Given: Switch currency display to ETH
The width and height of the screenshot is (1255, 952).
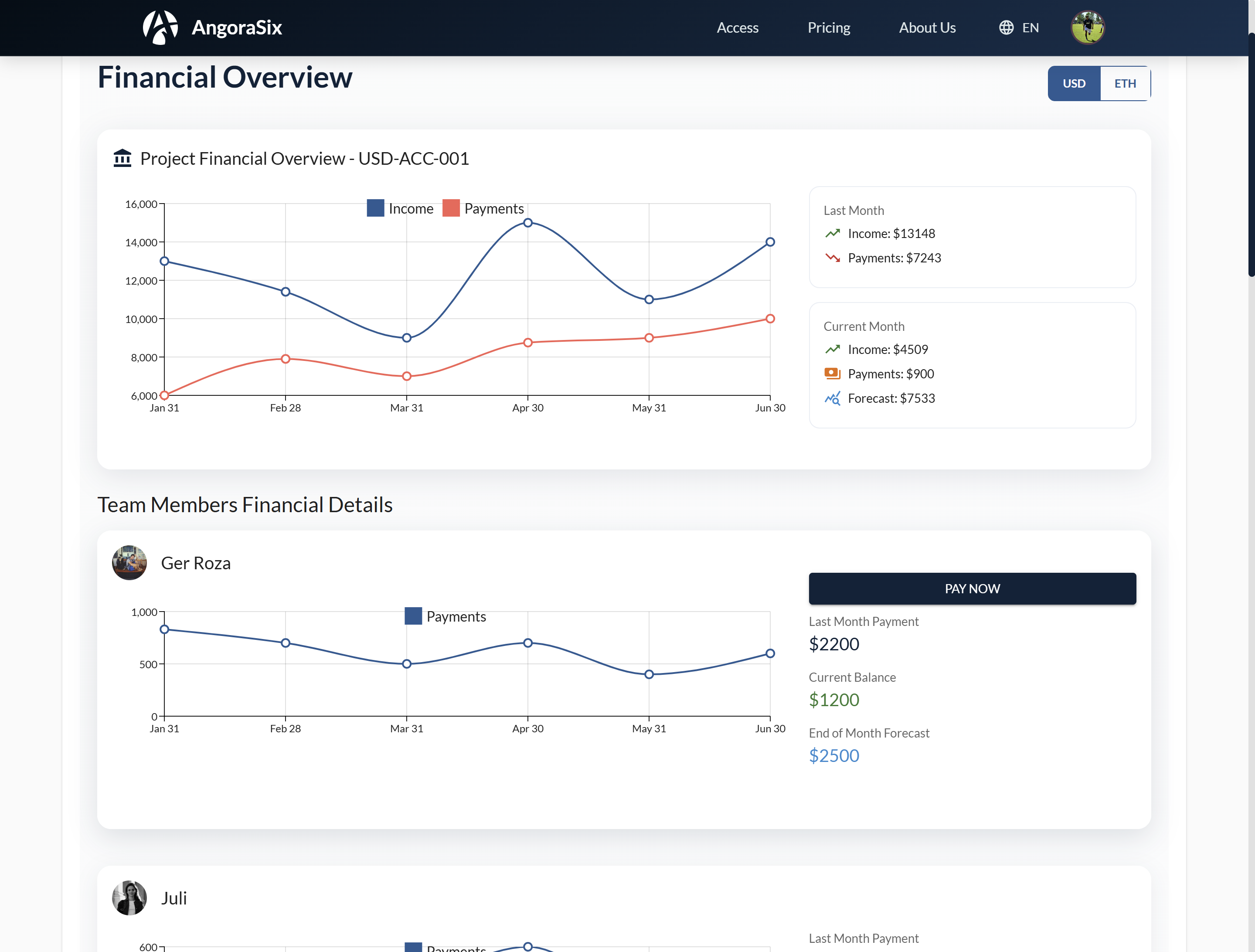Looking at the screenshot, I should click(1125, 83).
